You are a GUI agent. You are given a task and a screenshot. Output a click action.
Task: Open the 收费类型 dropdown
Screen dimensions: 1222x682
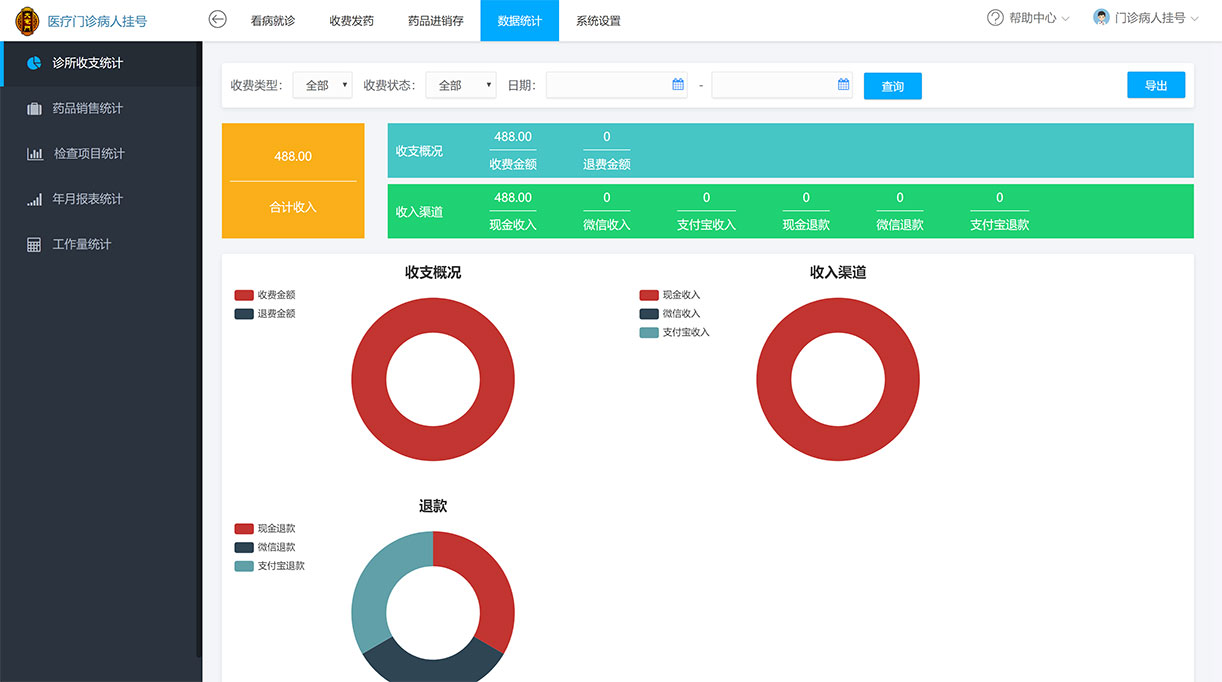[x=322, y=86]
